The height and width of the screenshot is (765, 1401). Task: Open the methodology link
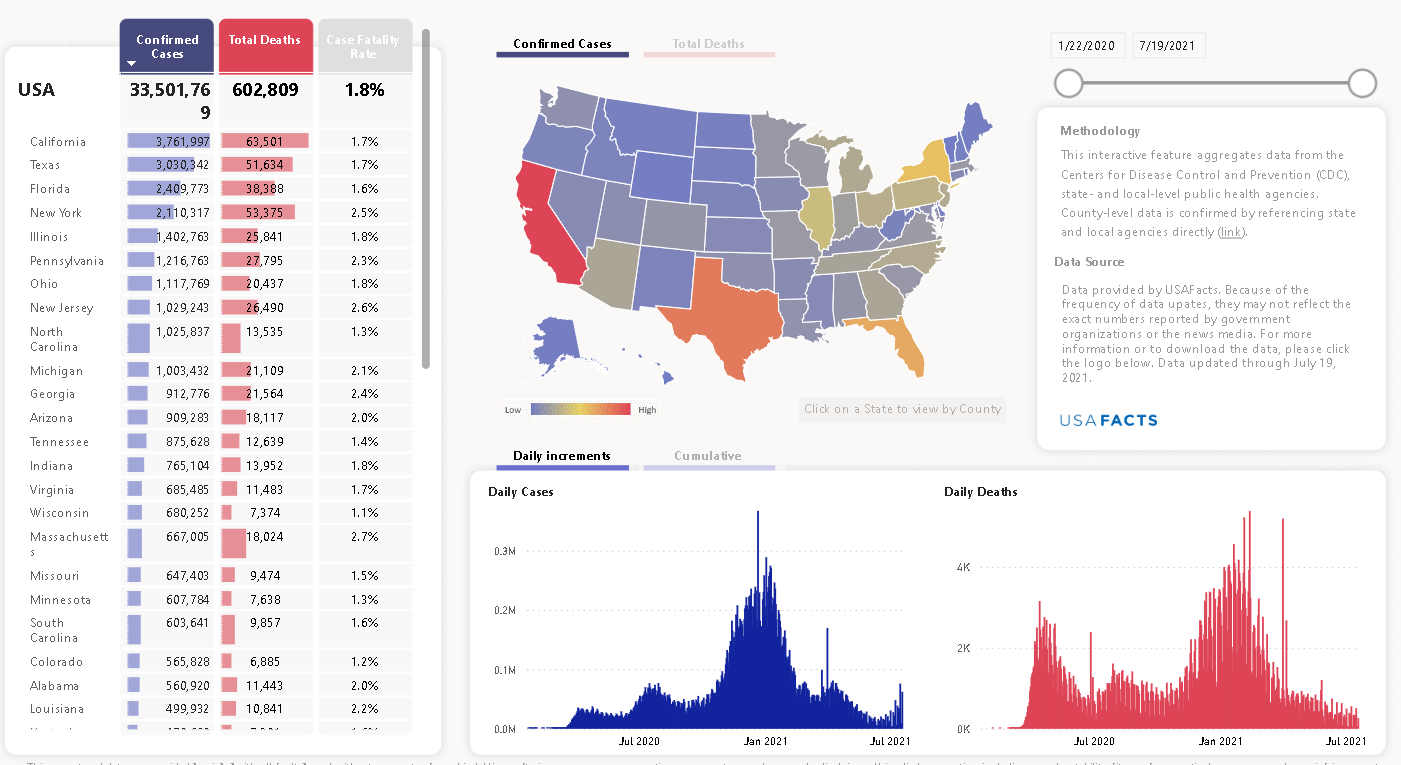pos(1230,232)
